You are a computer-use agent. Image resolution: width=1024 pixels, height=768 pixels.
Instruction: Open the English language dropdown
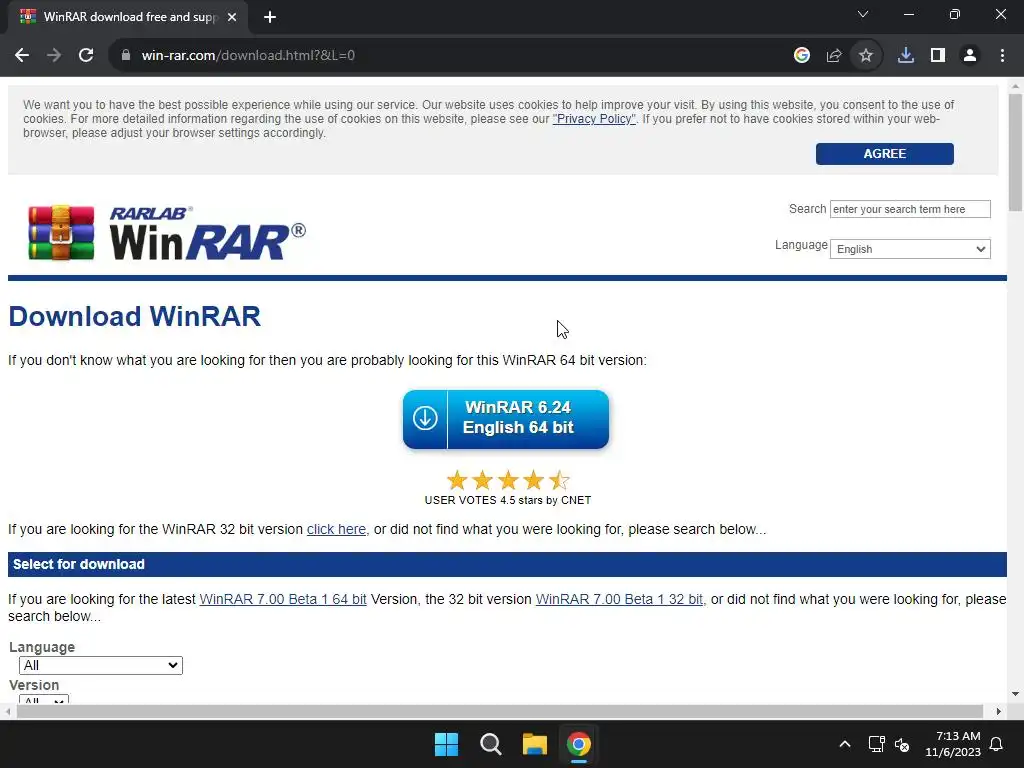coord(910,249)
